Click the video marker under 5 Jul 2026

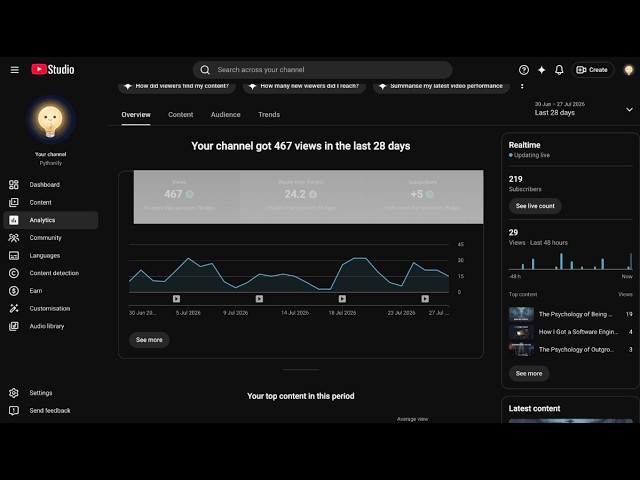coord(176,299)
